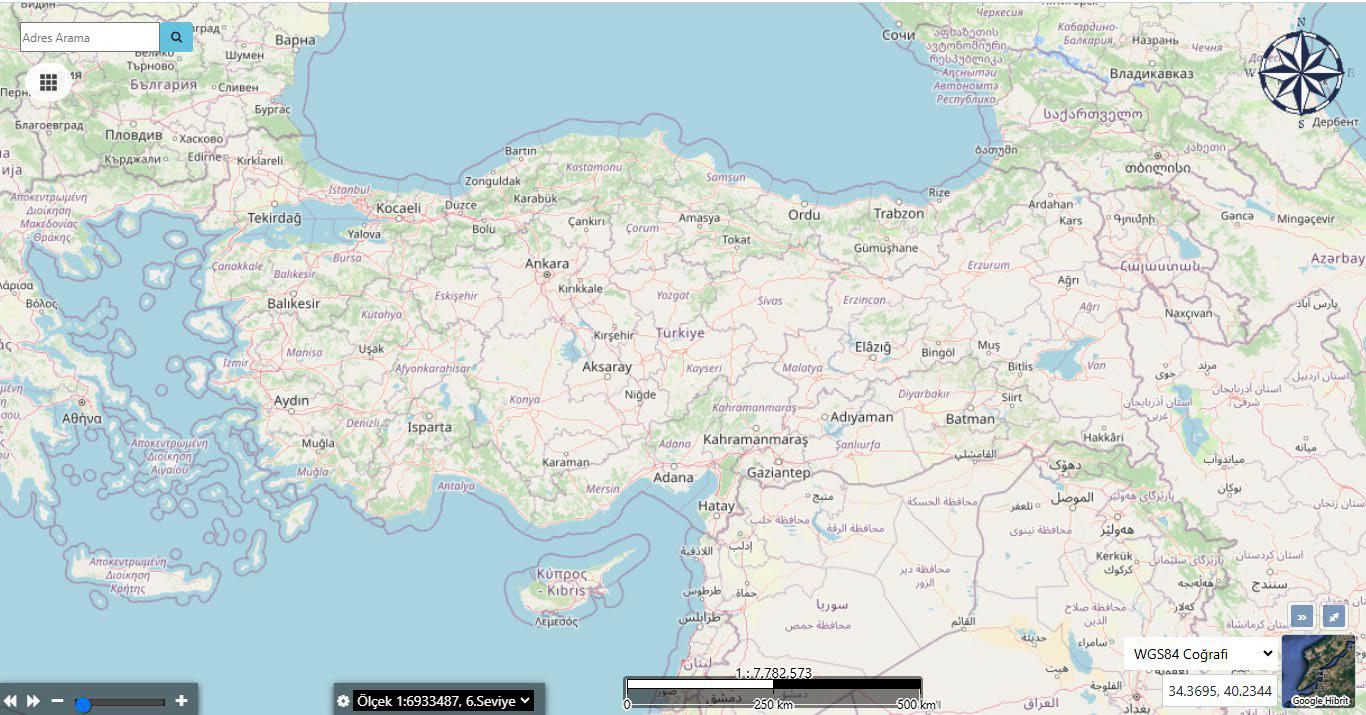The height and width of the screenshot is (715, 1366).
Task: Go to next map view arrows
Action: (x=33, y=701)
